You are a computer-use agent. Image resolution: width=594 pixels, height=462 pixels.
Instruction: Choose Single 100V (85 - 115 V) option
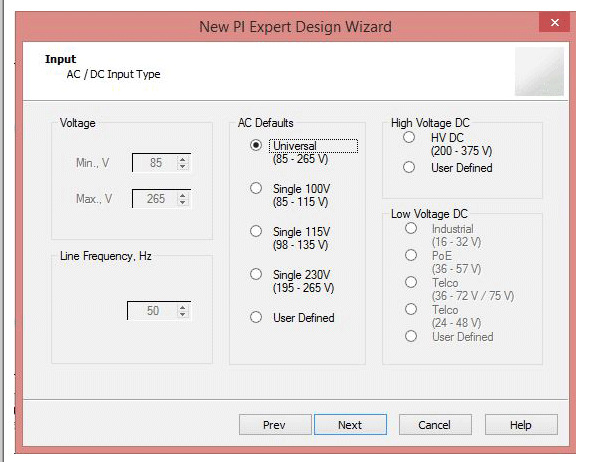tap(256, 188)
